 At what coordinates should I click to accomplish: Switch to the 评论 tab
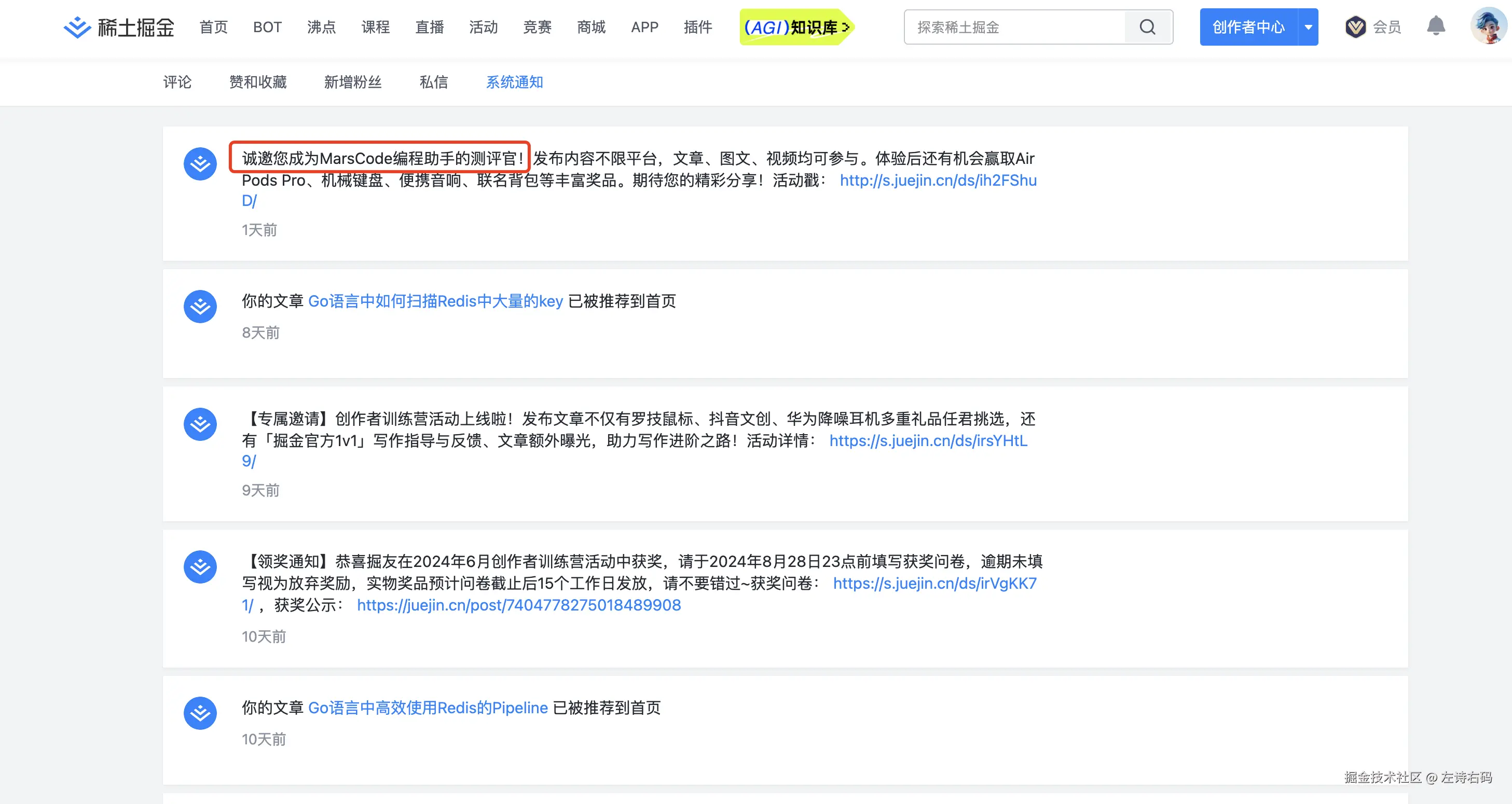177,82
